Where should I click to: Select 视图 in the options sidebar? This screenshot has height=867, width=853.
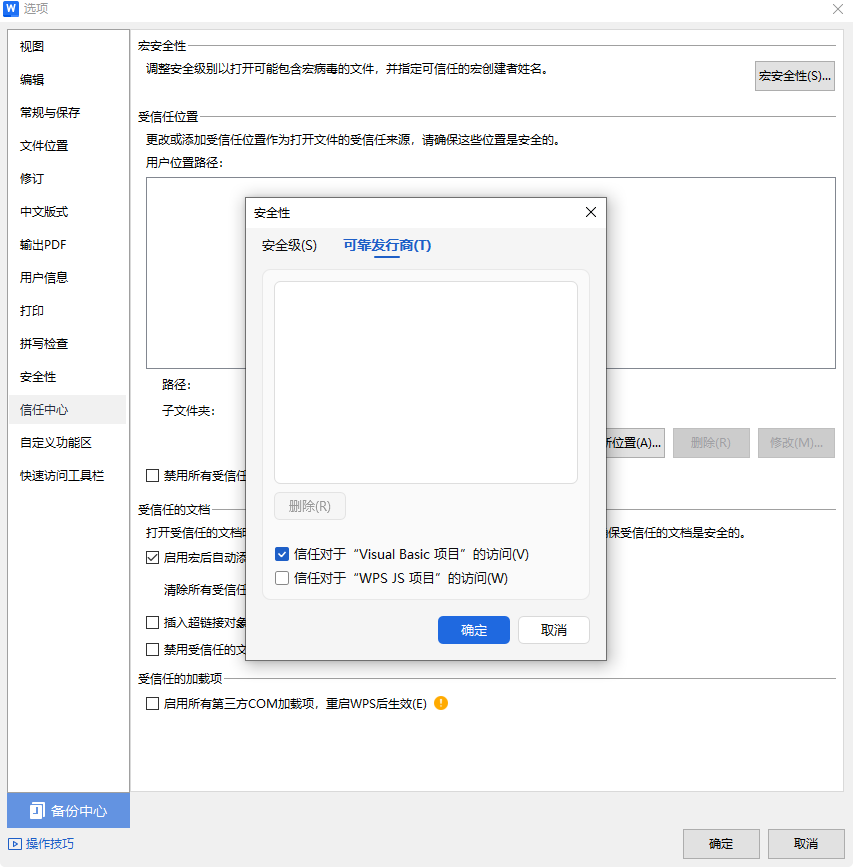coord(67,46)
